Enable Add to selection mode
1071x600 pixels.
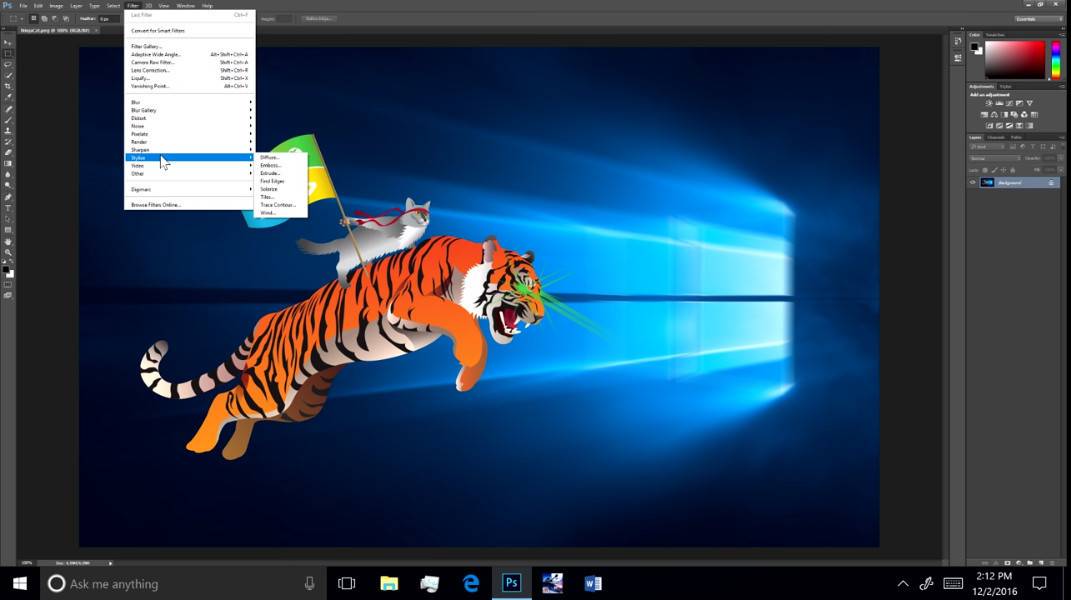click(x=44, y=18)
